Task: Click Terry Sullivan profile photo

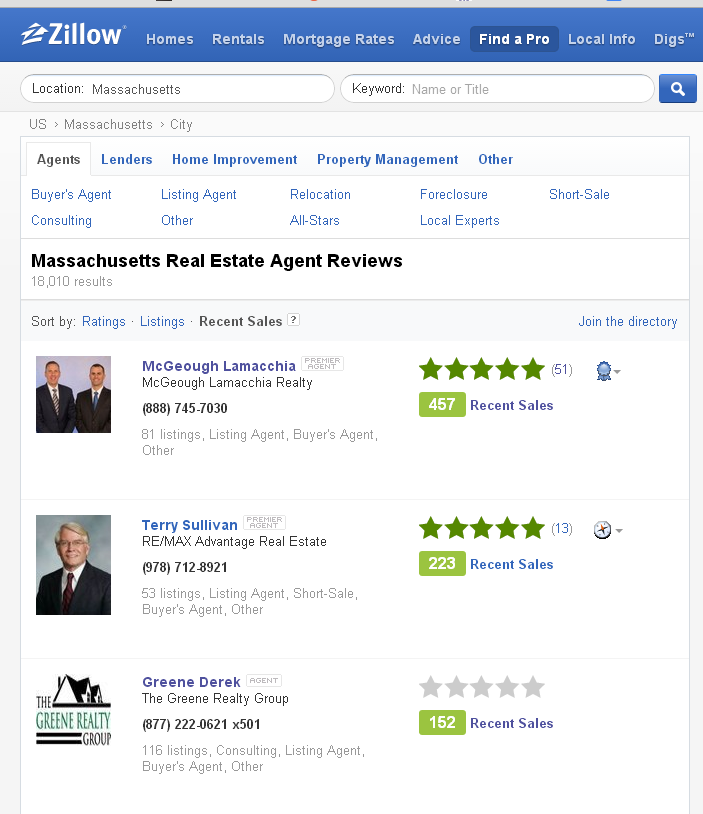Action: tap(73, 565)
